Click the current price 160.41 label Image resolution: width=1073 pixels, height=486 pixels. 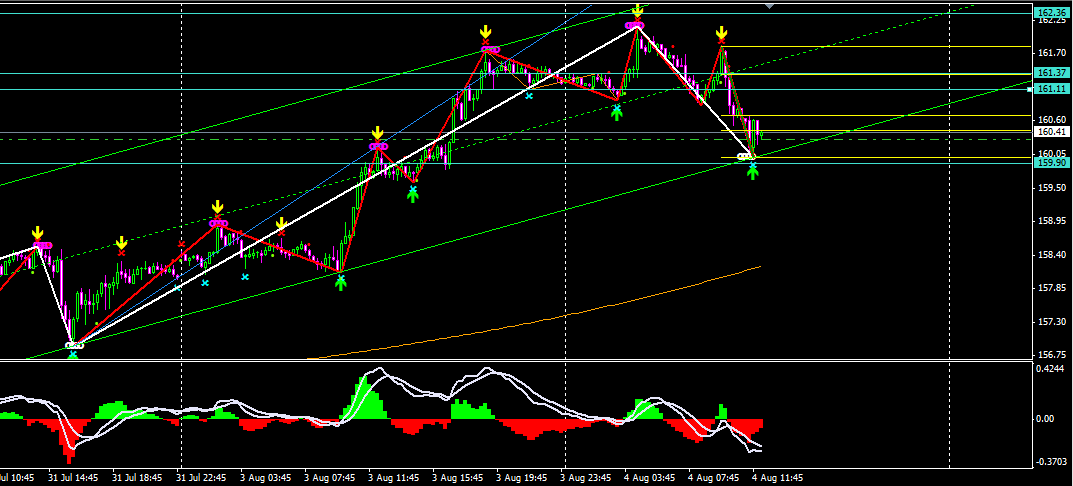point(1050,131)
